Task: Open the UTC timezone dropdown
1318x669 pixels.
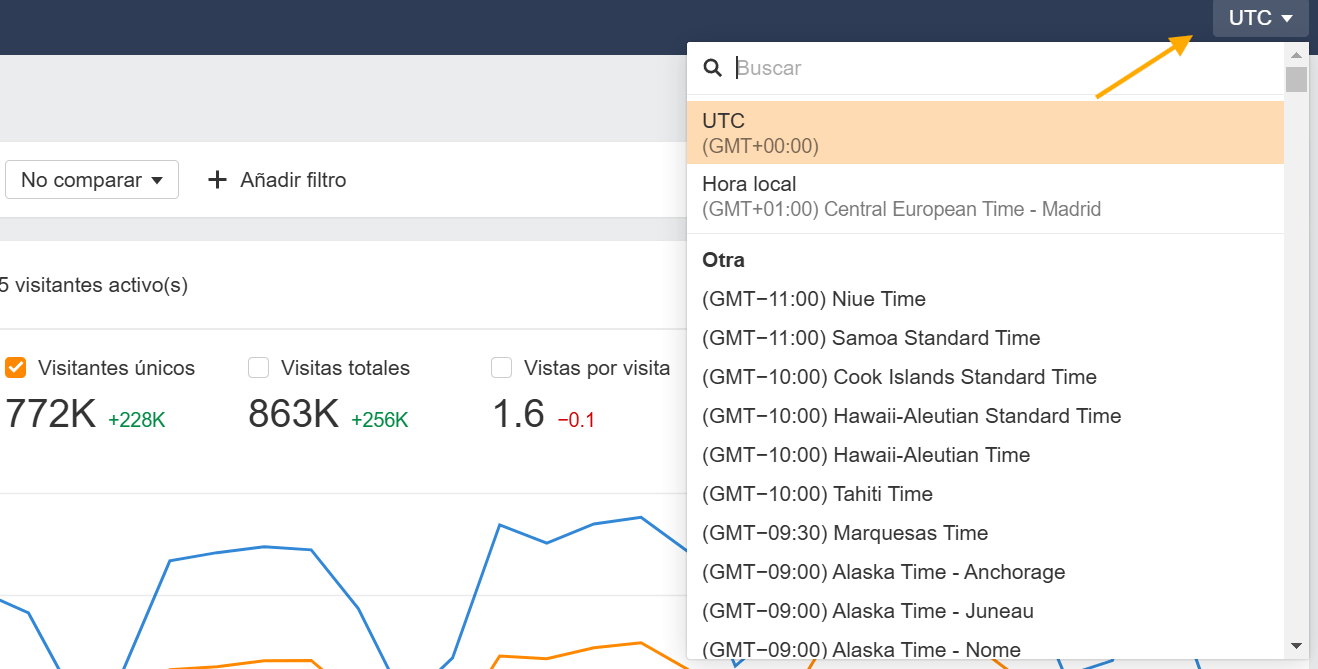Action: click(1260, 18)
